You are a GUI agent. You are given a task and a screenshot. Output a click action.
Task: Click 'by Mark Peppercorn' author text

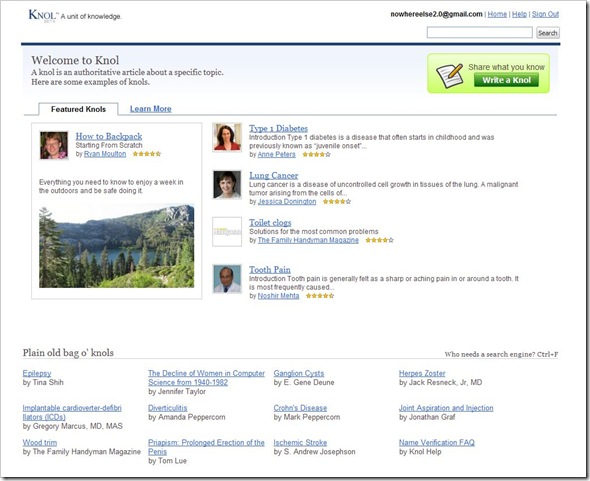pyautogui.click(x=307, y=417)
